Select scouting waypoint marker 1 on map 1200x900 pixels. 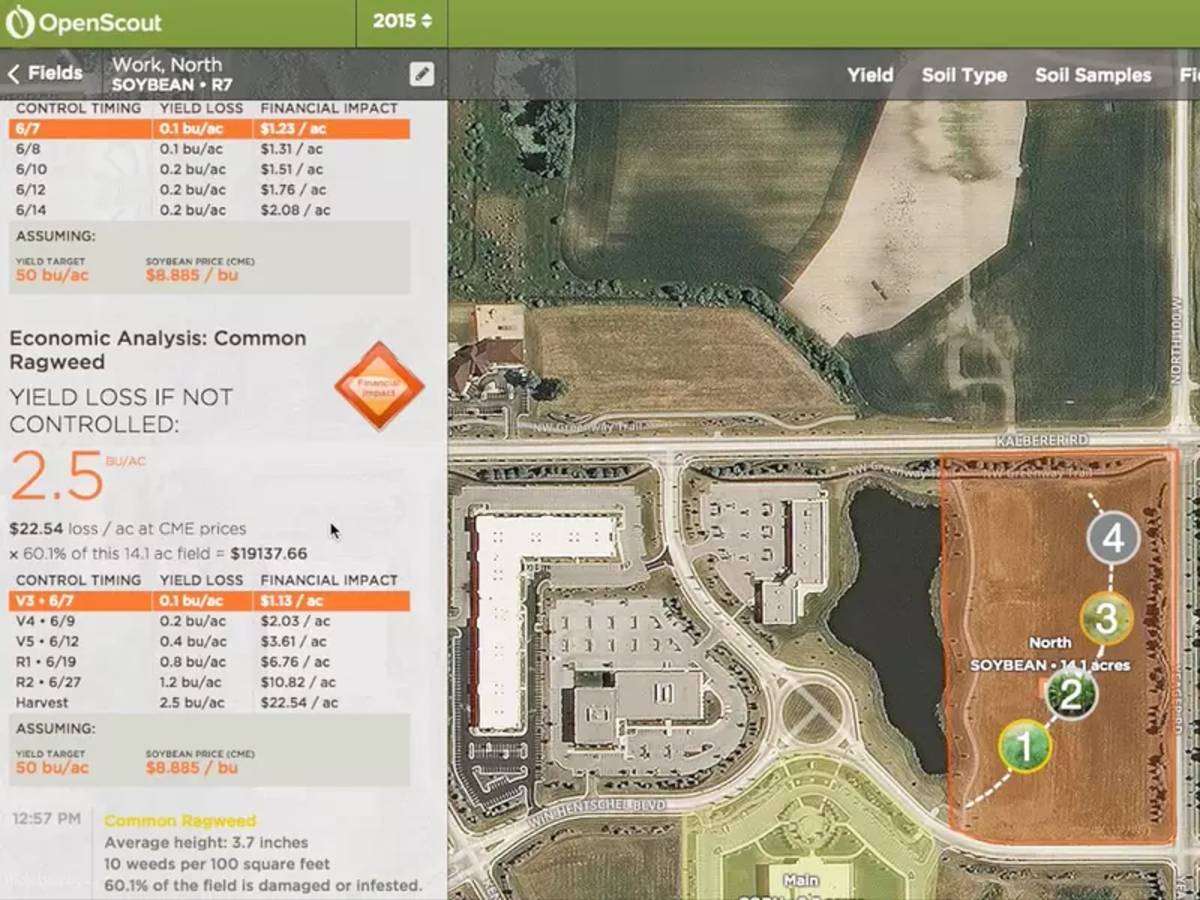1024,745
